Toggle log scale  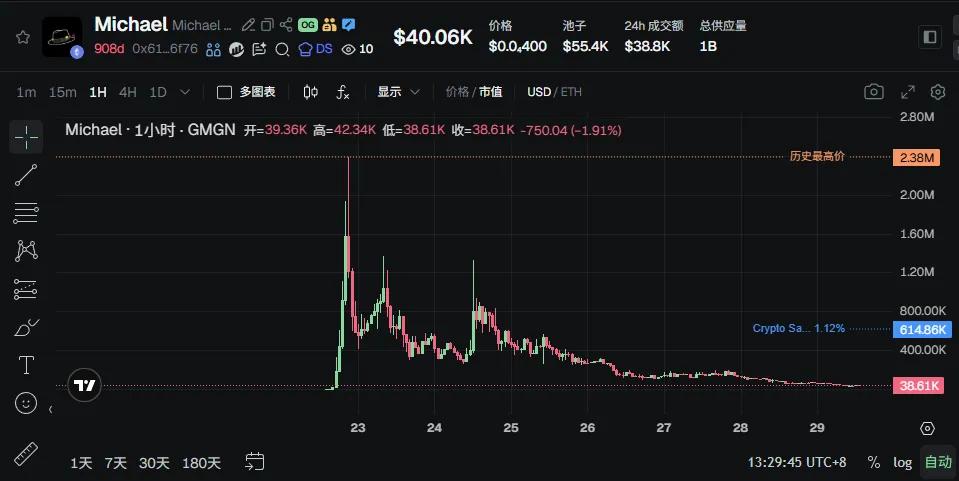pos(902,463)
